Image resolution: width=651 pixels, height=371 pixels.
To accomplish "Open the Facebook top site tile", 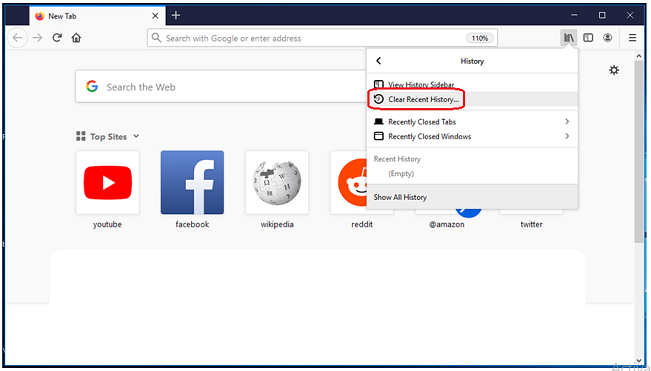I will point(192,183).
